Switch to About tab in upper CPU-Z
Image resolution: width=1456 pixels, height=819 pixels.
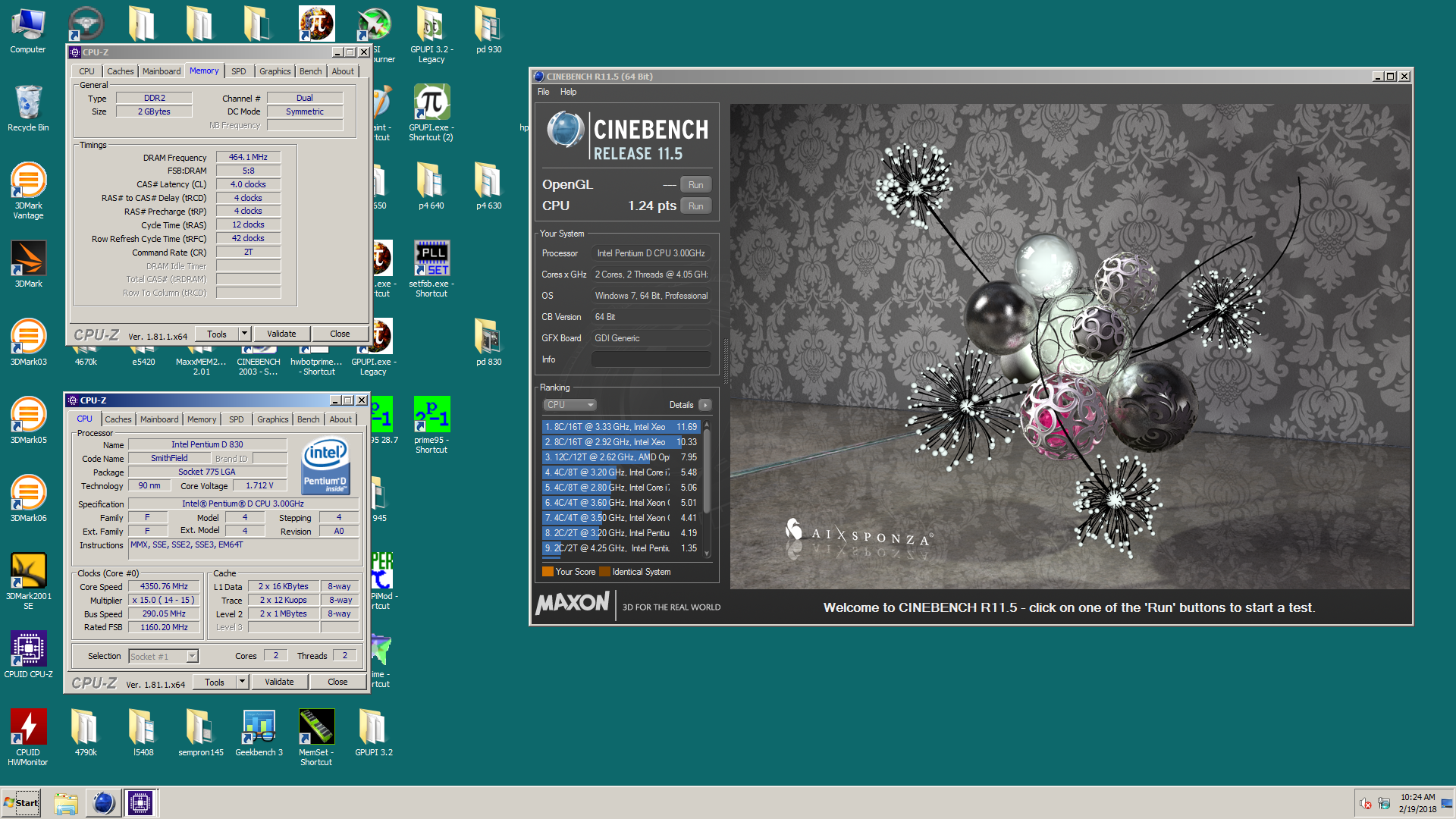(343, 71)
